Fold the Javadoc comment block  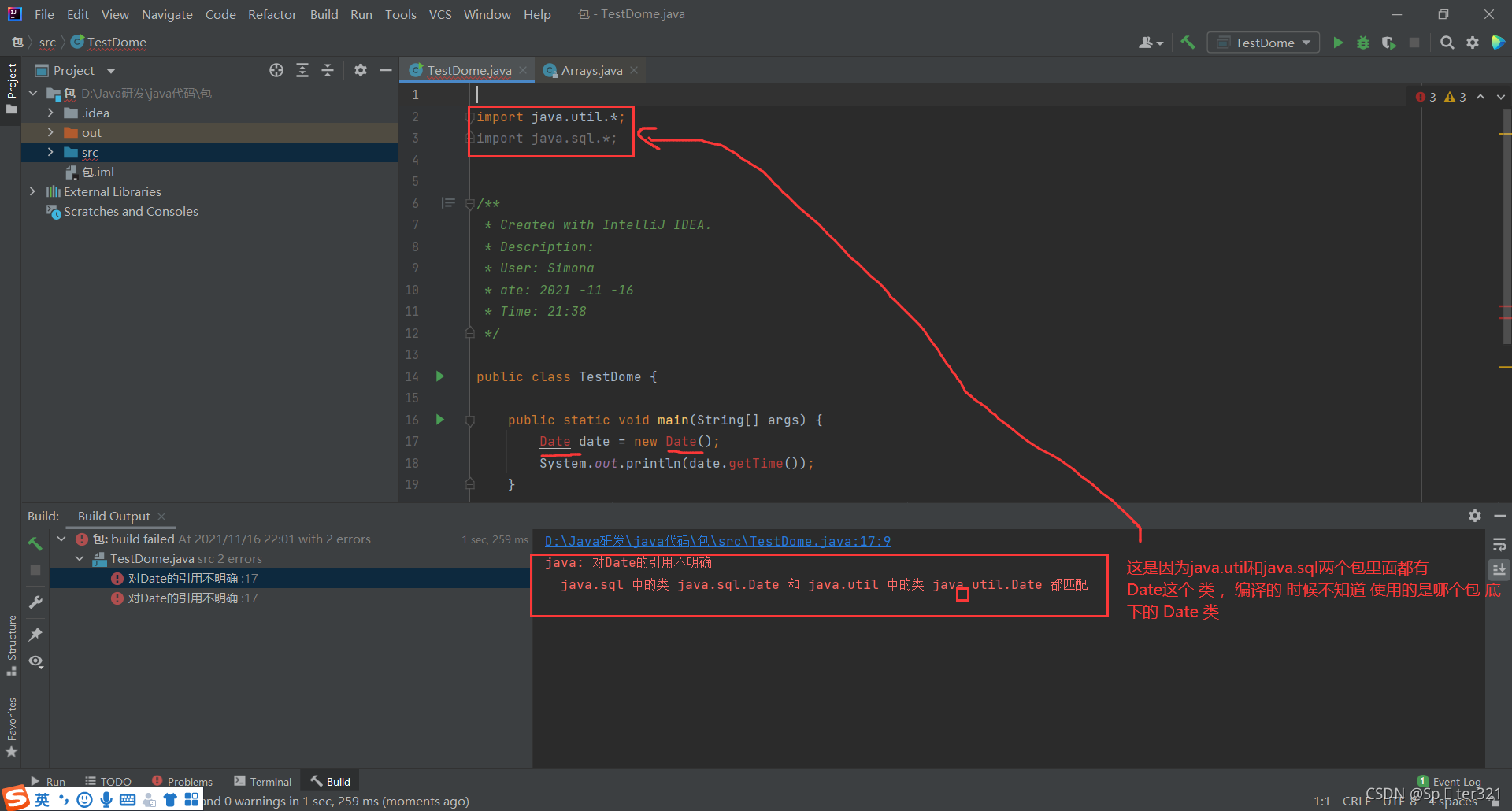click(x=470, y=204)
